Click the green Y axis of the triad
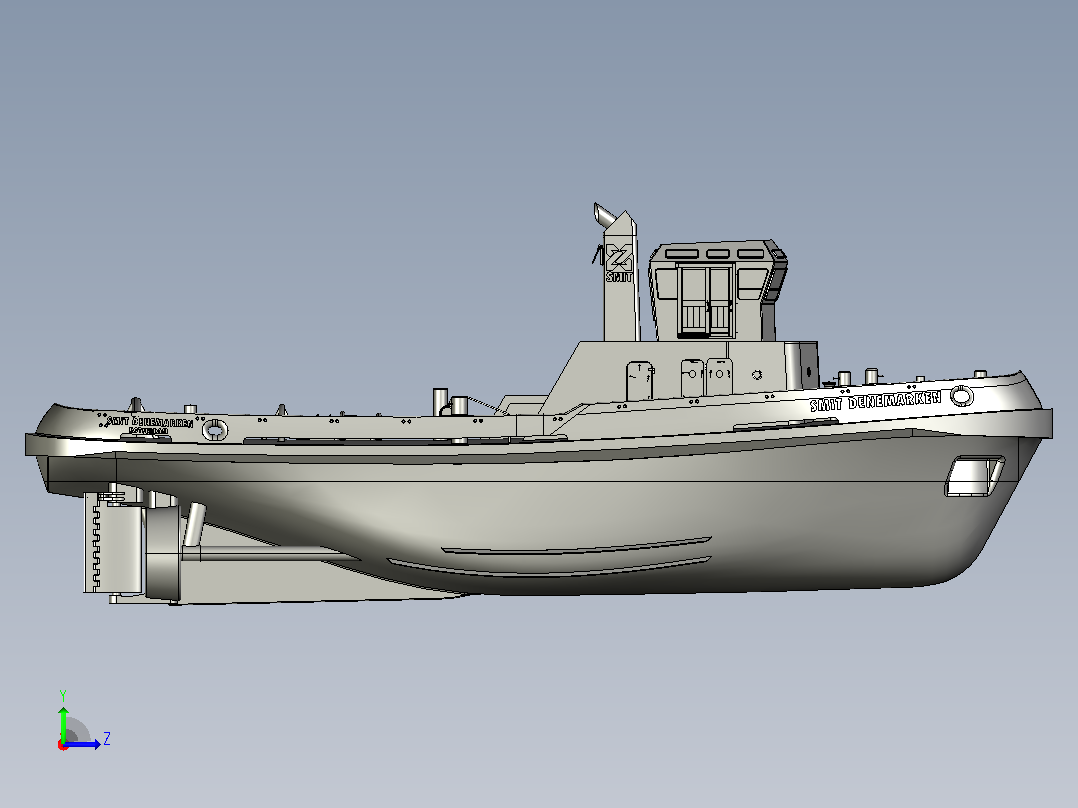Screen dimensions: 1078x808 click(x=63, y=723)
